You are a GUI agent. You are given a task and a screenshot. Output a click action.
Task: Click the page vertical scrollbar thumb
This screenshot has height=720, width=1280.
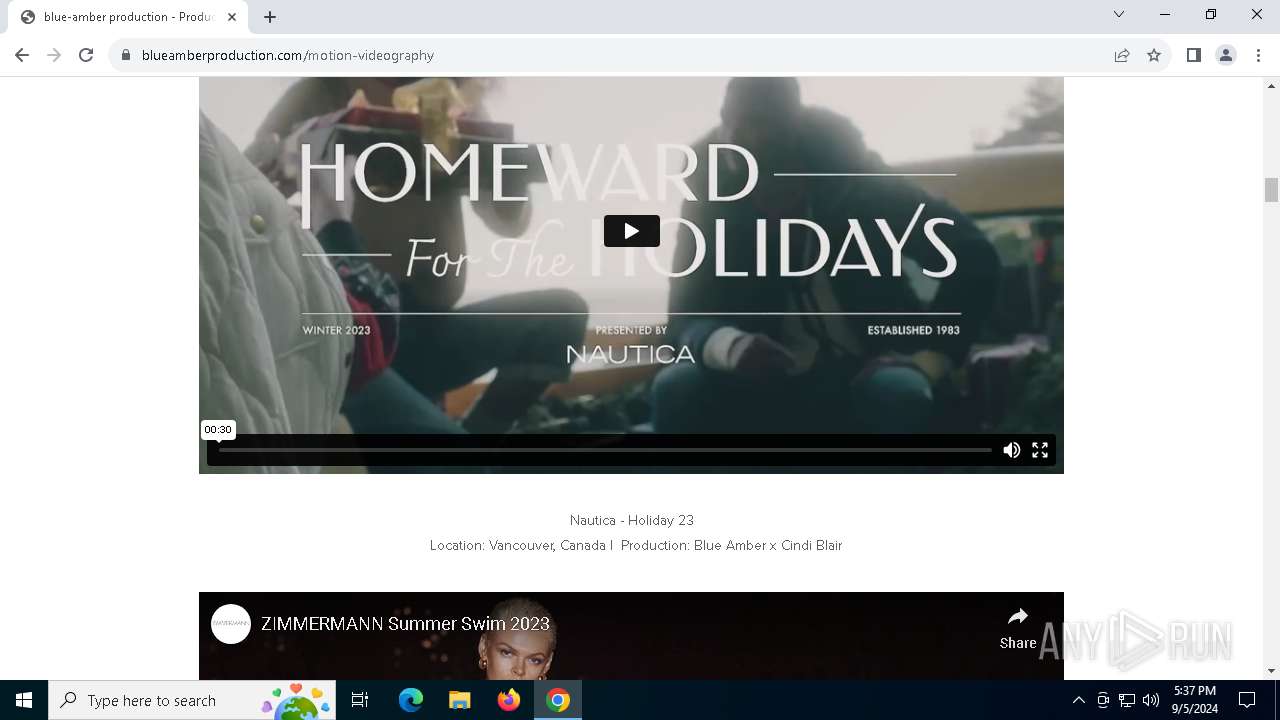[1271, 190]
